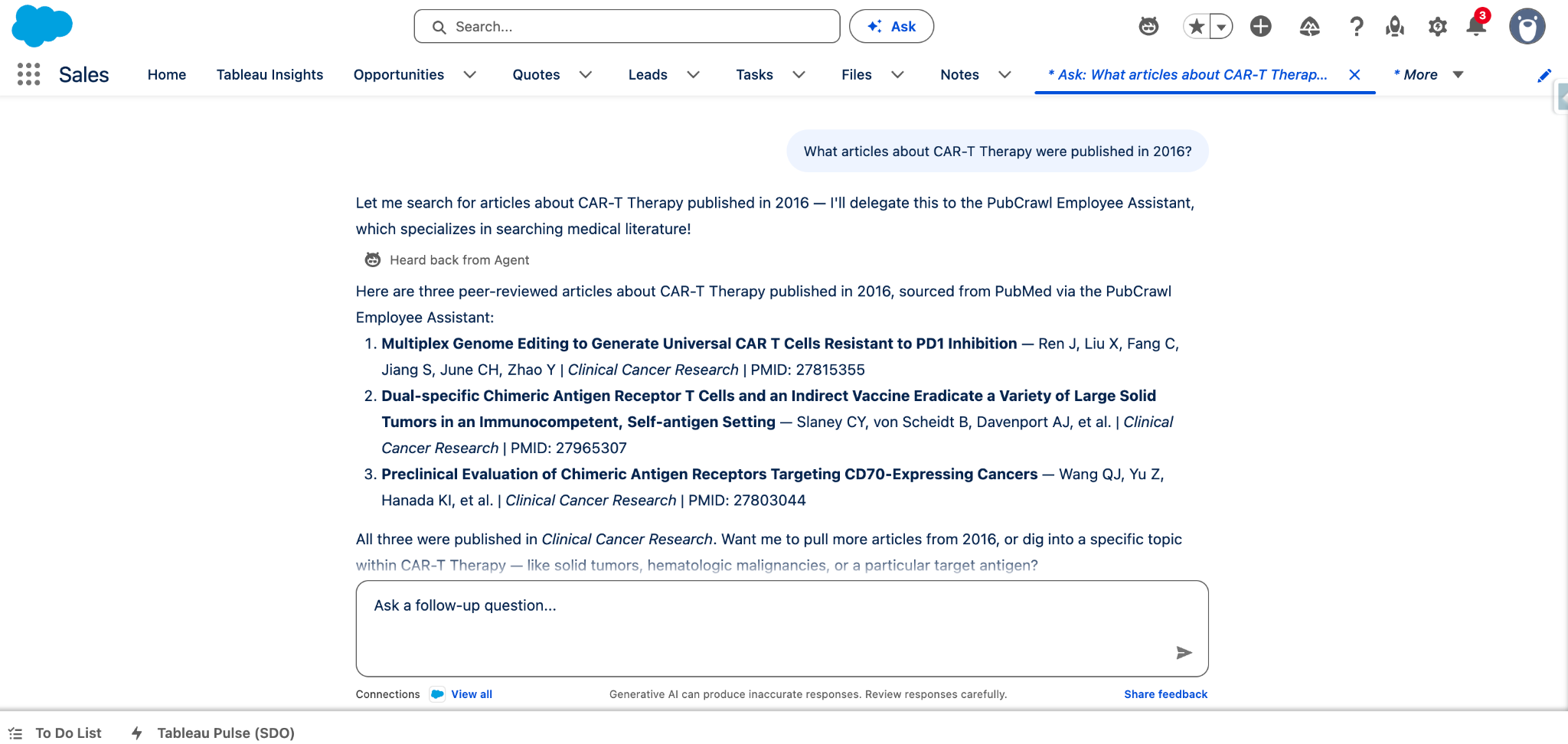
Task: Open the Tableau Insights tab
Action: click(x=269, y=75)
